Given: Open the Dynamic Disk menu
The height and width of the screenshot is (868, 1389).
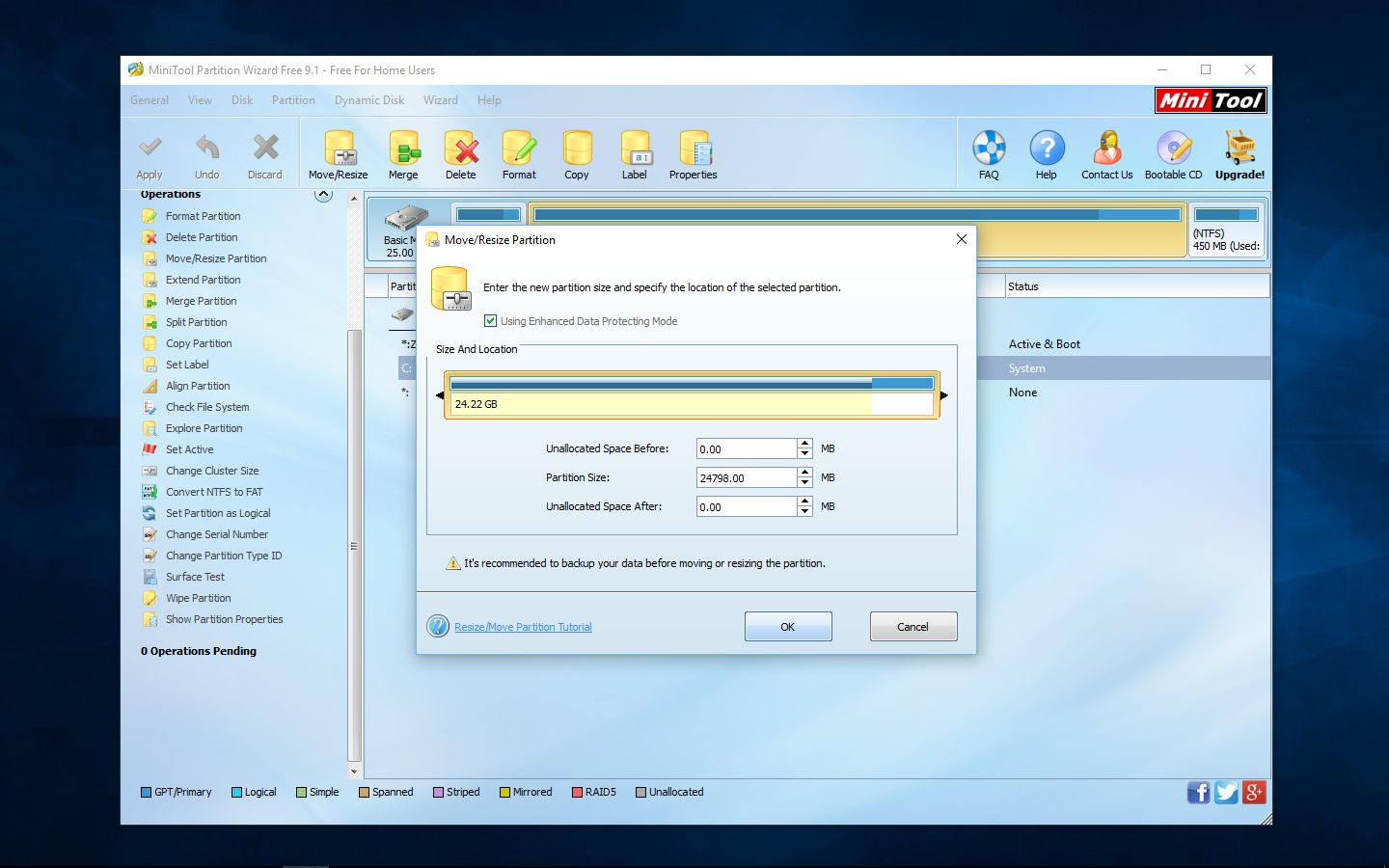Looking at the screenshot, I should (x=369, y=100).
